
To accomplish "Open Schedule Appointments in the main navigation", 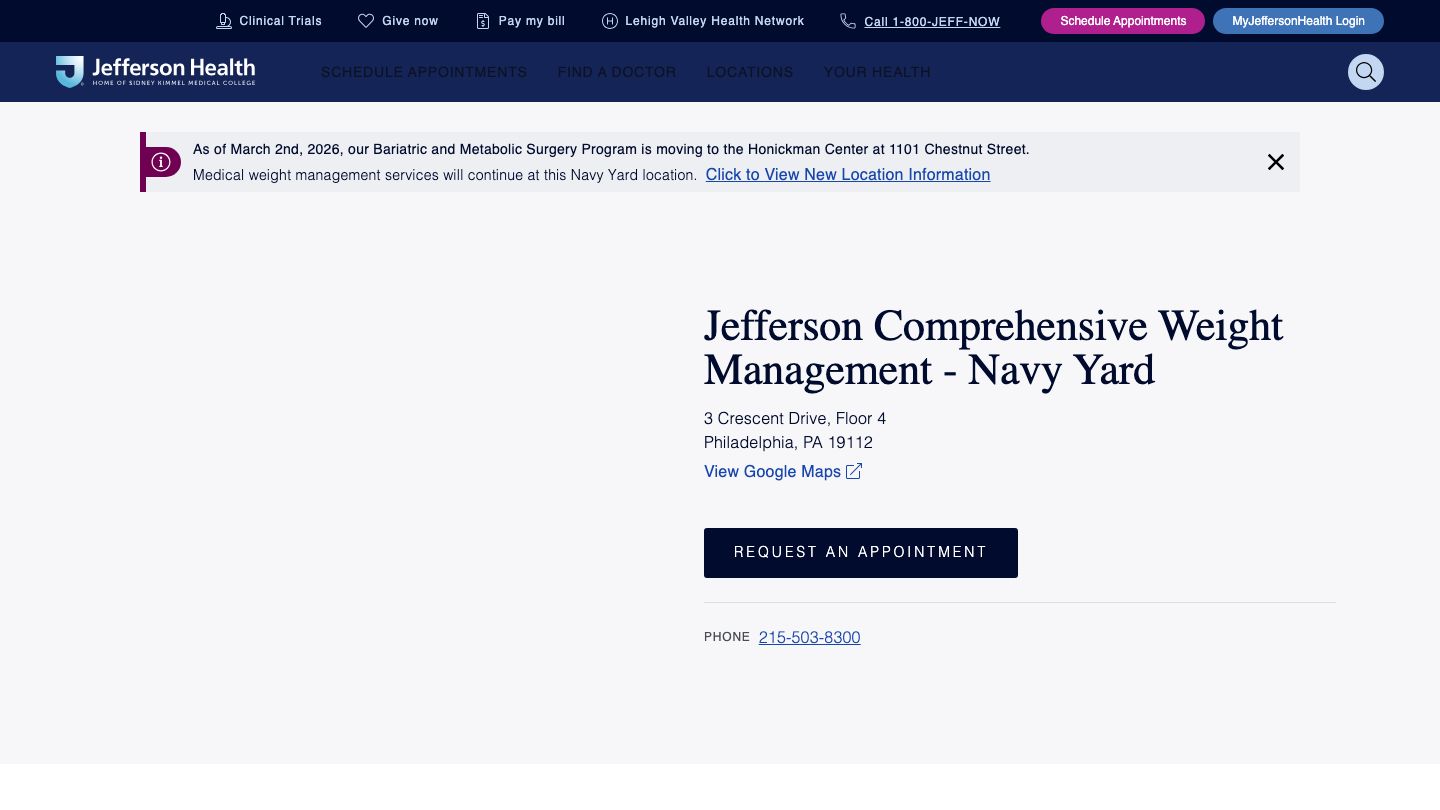I will pos(423,72).
